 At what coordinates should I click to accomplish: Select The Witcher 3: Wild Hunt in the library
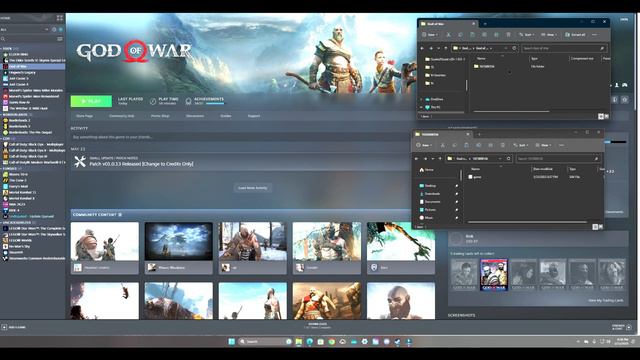pos(28,109)
